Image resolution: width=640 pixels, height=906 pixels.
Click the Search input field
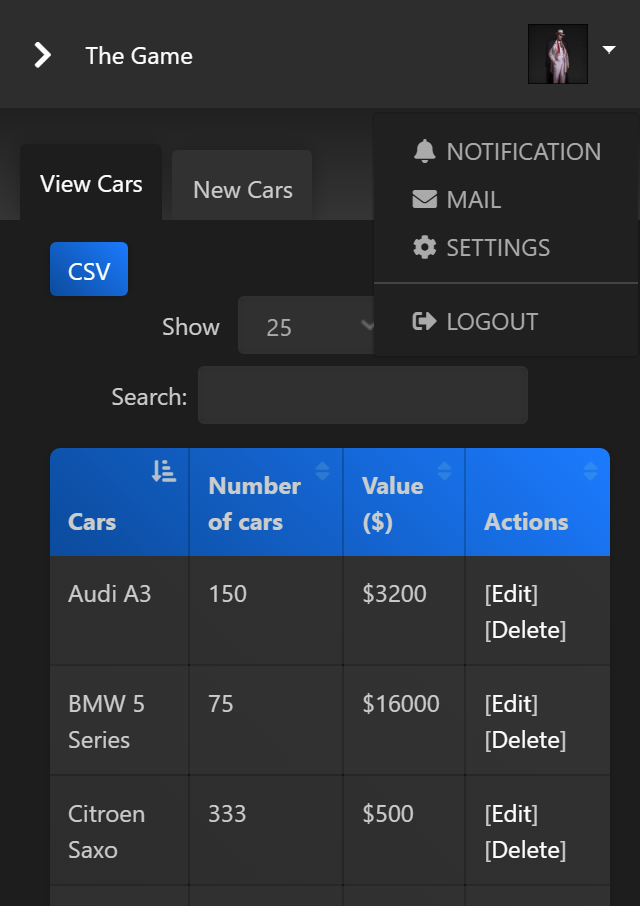pyautogui.click(x=362, y=396)
